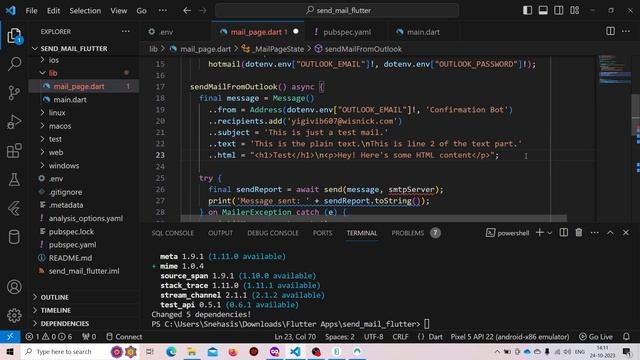This screenshot has height=360, width=640.
Task: Customize layout icon in title bar
Action: pyautogui.click(x=574, y=10)
